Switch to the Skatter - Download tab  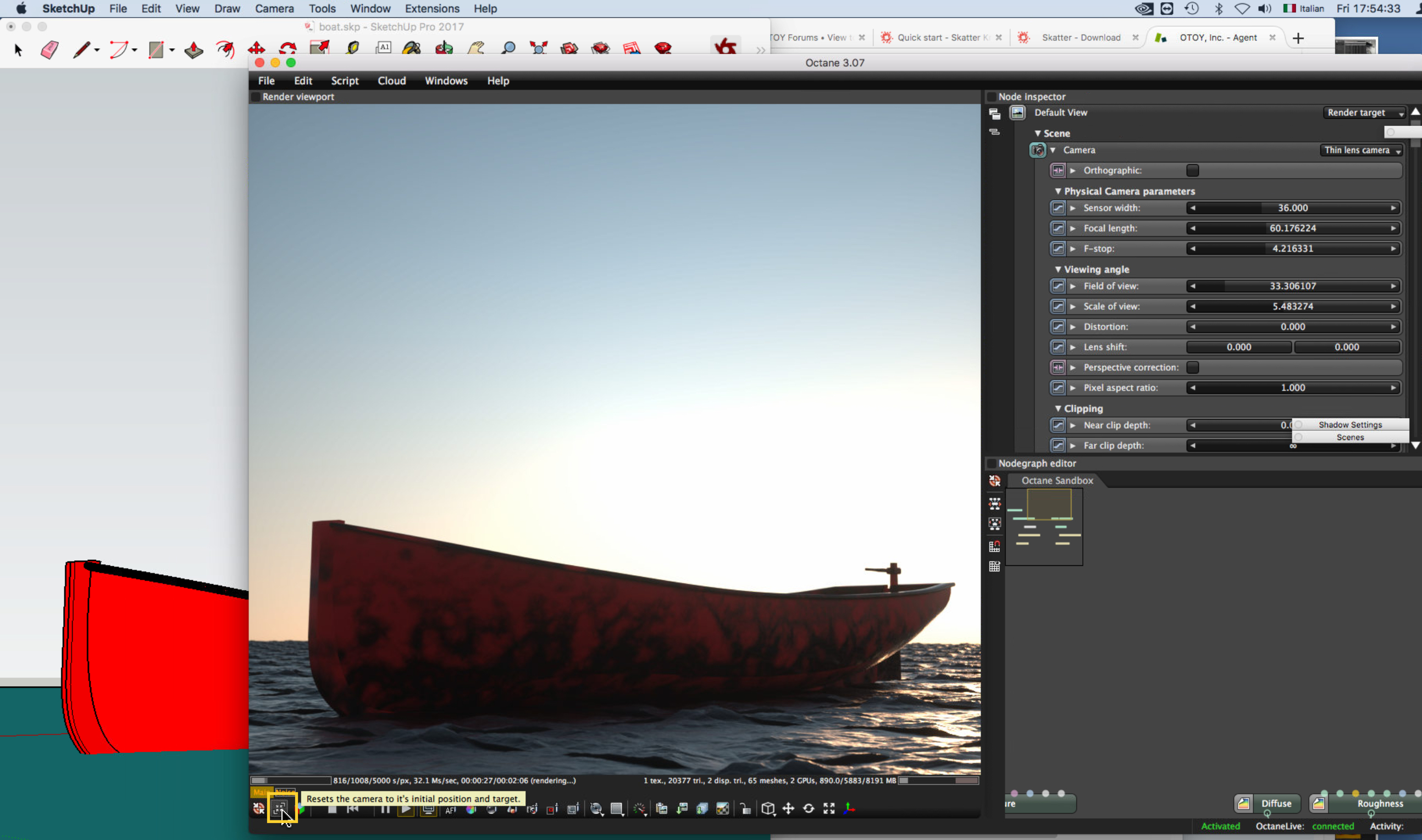pos(1081,37)
